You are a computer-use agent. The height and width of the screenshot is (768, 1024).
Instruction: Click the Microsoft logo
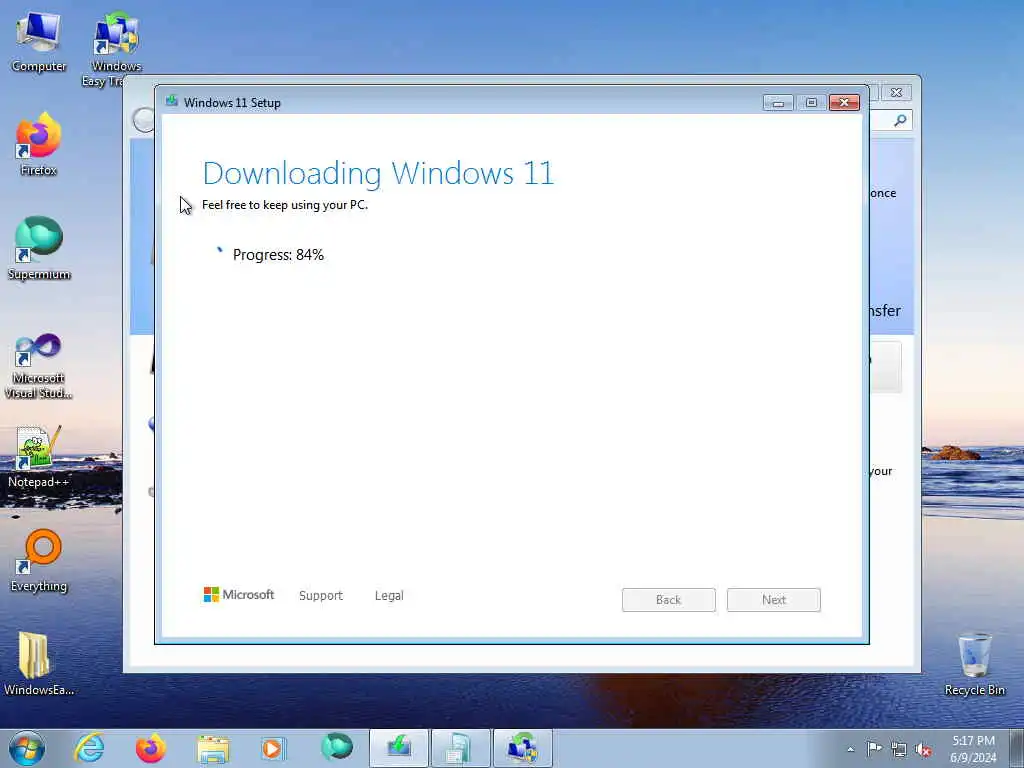pyautogui.click(x=238, y=594)
